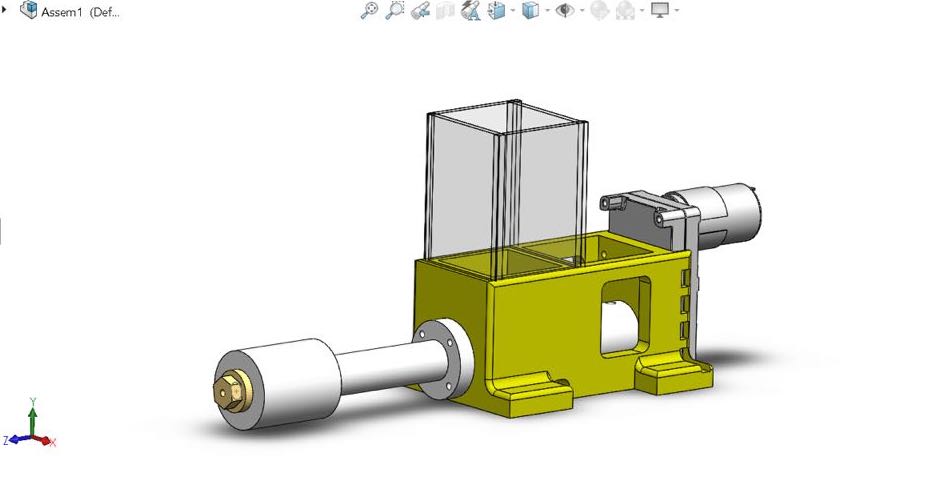Click the View Settings monitor icon
The width and height of the screenshot is (951, 477).
click(x=660, y=10)
